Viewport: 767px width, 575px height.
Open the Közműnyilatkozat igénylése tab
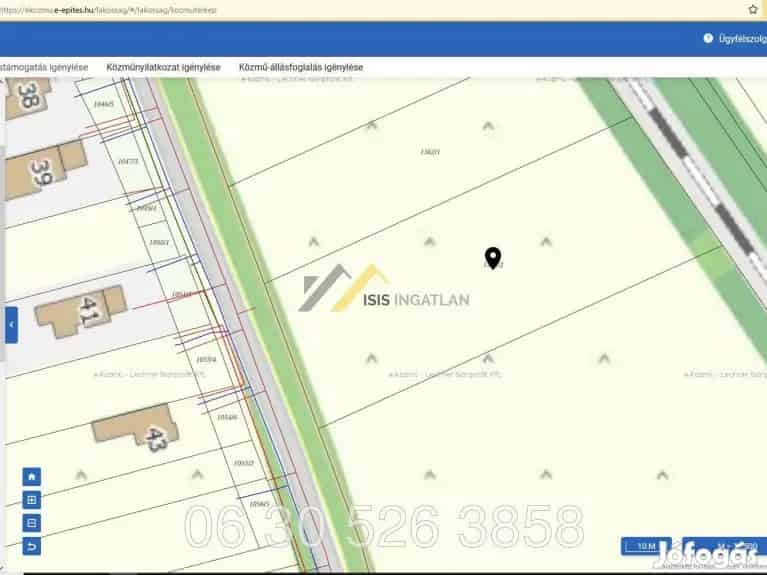163,68
